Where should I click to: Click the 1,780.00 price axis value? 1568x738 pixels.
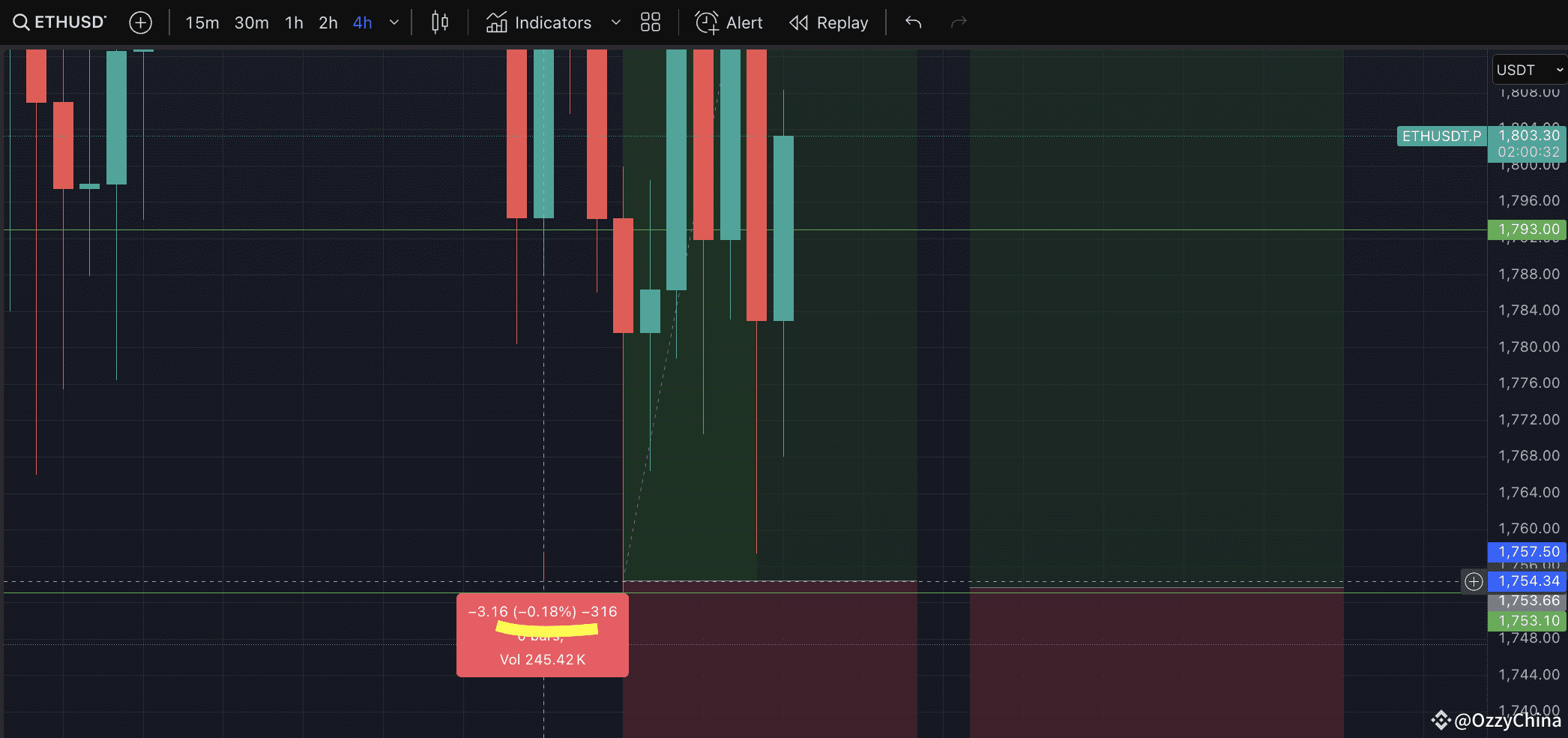tap(1528, 347)
